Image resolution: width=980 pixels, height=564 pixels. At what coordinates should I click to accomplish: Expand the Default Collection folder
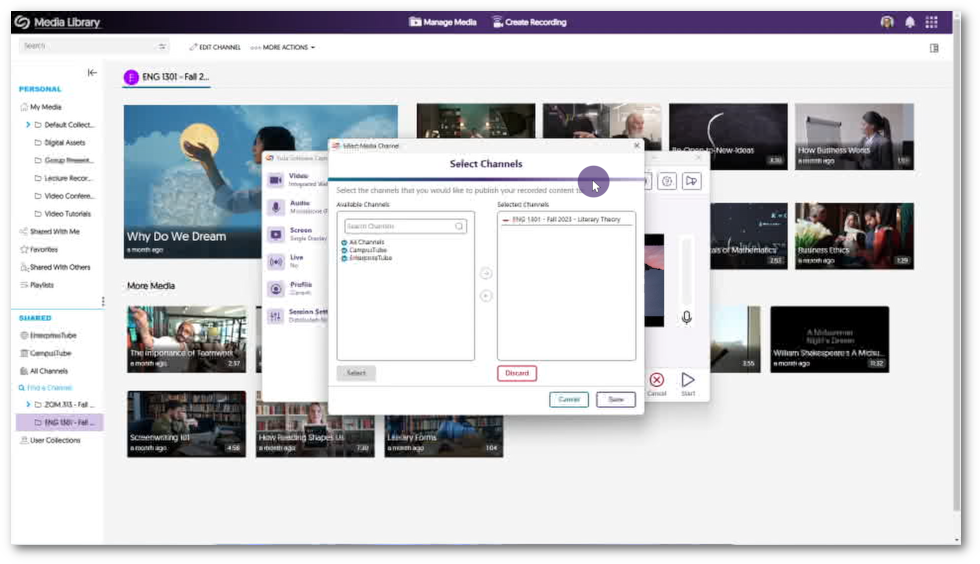pyautogui.click(x=28, y=124)
